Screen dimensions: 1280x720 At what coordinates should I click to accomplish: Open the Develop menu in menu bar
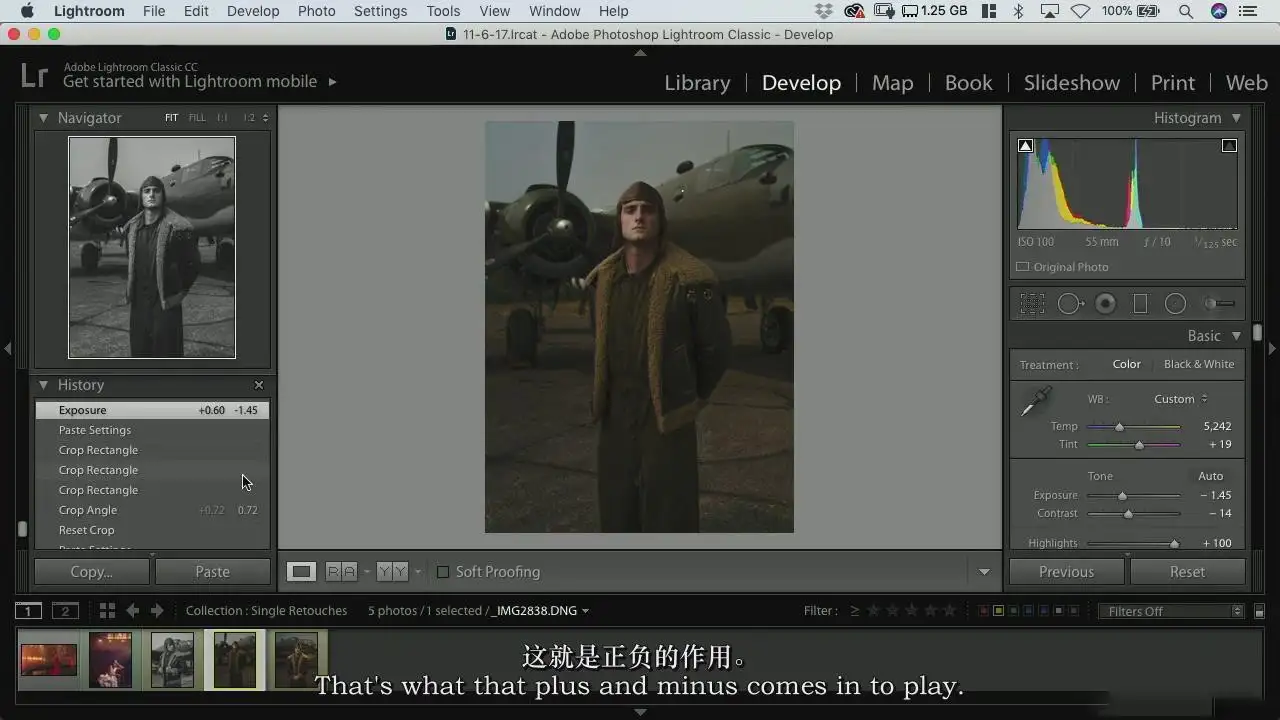point(253,11)
